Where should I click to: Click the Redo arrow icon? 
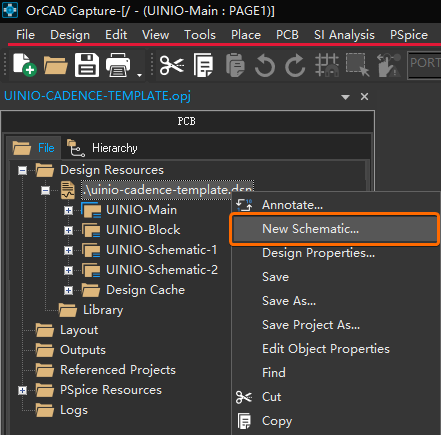pos(295,65)
